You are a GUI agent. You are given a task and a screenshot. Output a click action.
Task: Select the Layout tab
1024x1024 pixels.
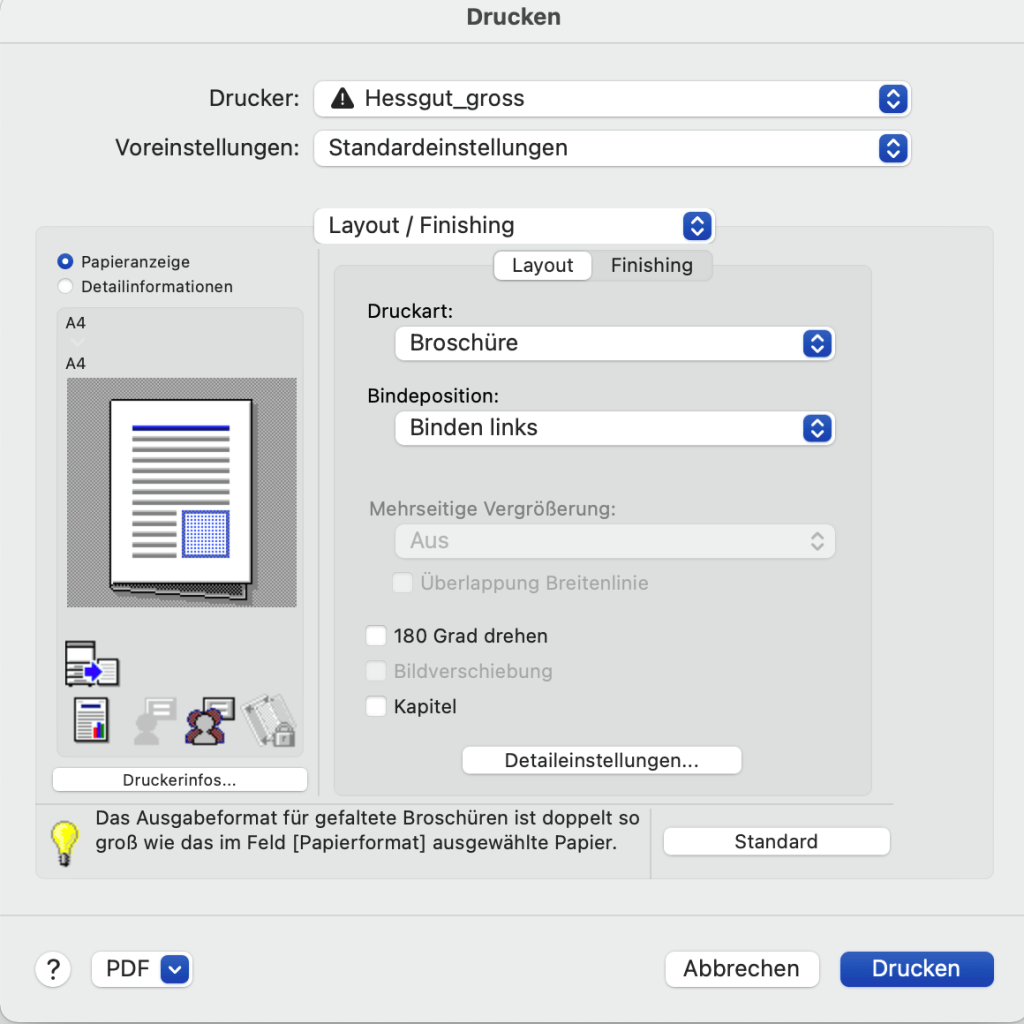pyautogui.click(x=542, y=265)
